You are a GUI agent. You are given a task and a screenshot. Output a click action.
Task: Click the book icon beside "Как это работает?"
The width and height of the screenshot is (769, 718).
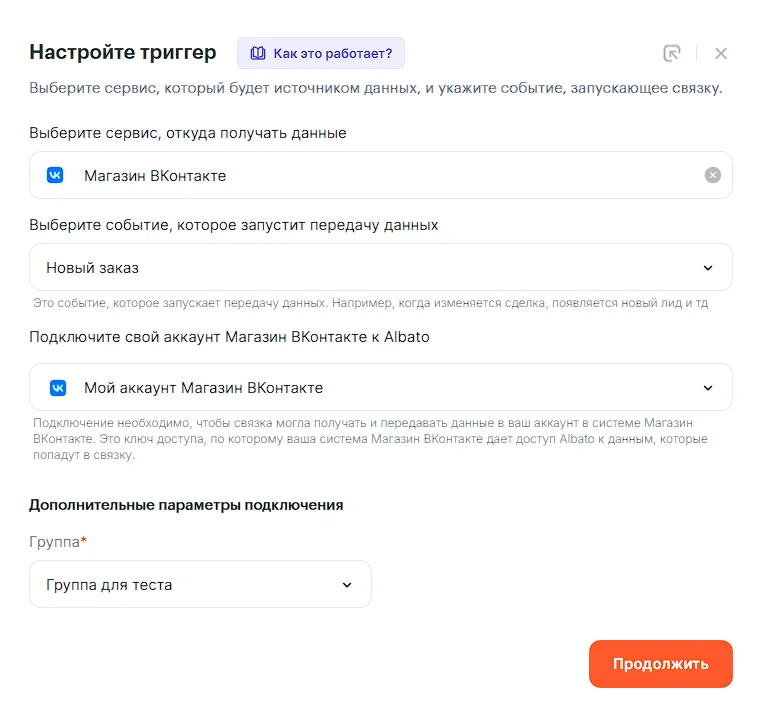[258, 53]
